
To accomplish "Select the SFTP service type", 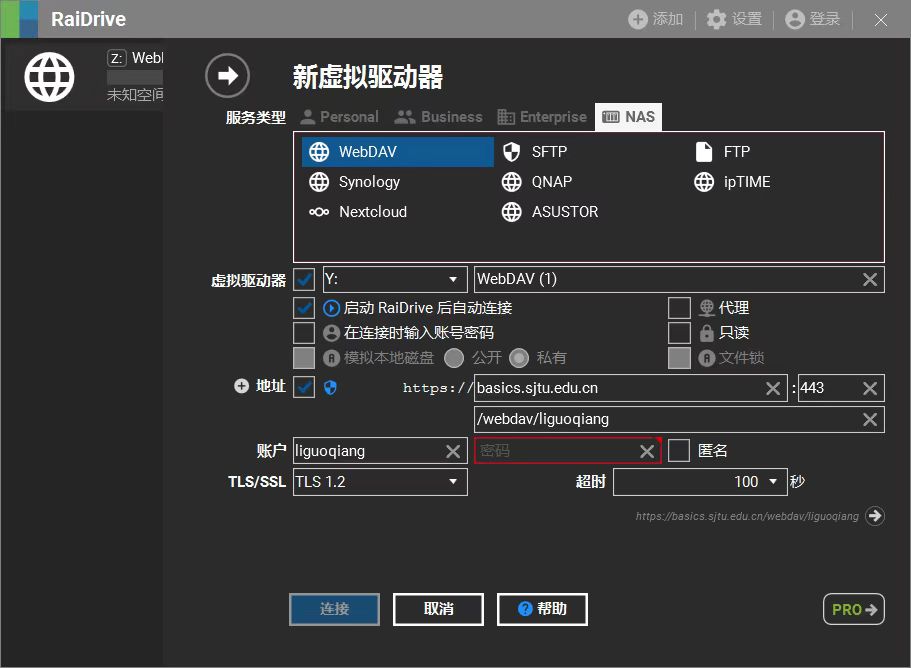I will coord(548,151).
